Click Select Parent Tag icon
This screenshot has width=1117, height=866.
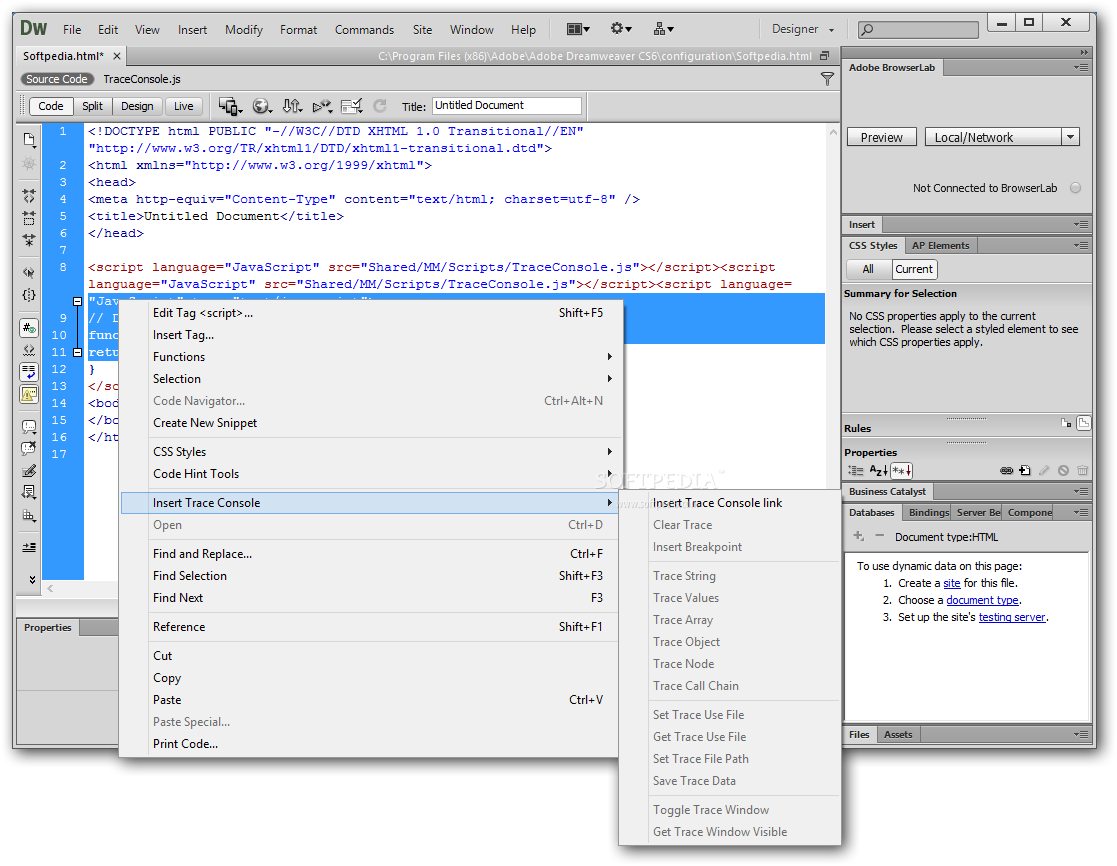click(28, 272)
